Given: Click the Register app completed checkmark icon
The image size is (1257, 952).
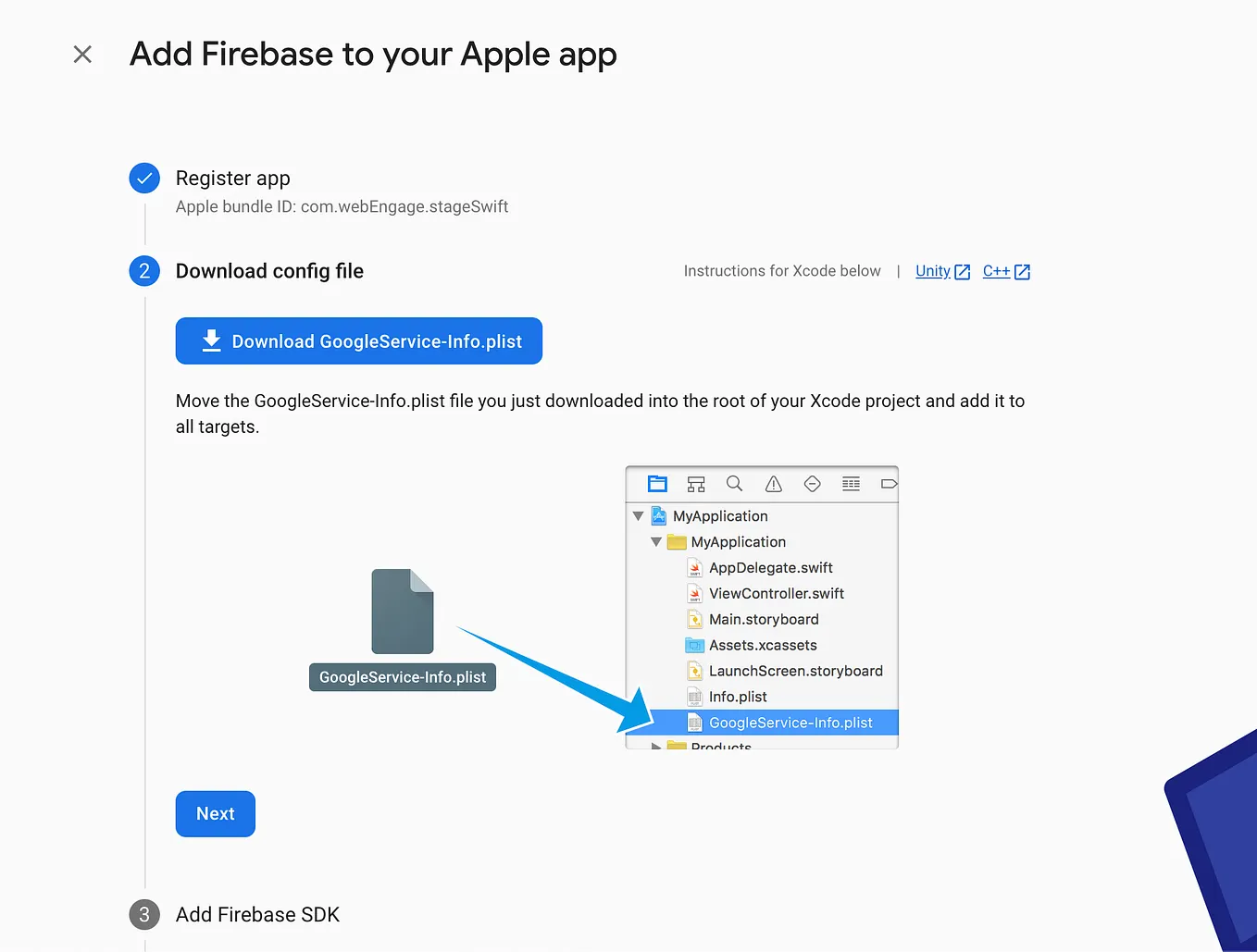Looking at the screenshot, I should tap(144, 178).
